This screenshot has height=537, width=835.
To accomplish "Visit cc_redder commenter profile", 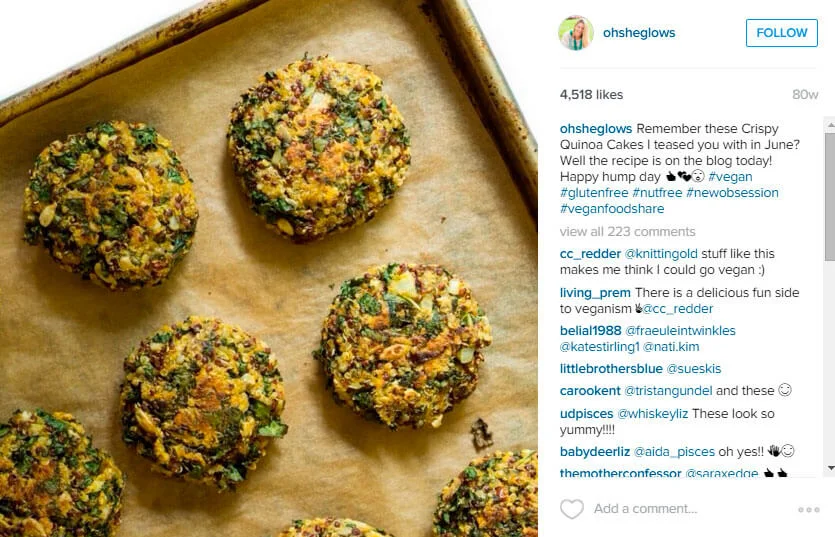I will 590,254.
